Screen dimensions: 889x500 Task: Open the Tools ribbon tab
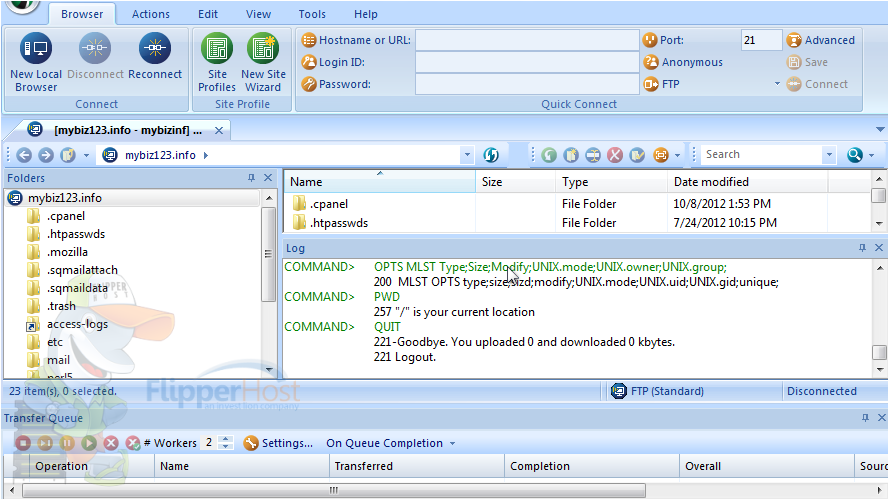(x=312, y=14)
